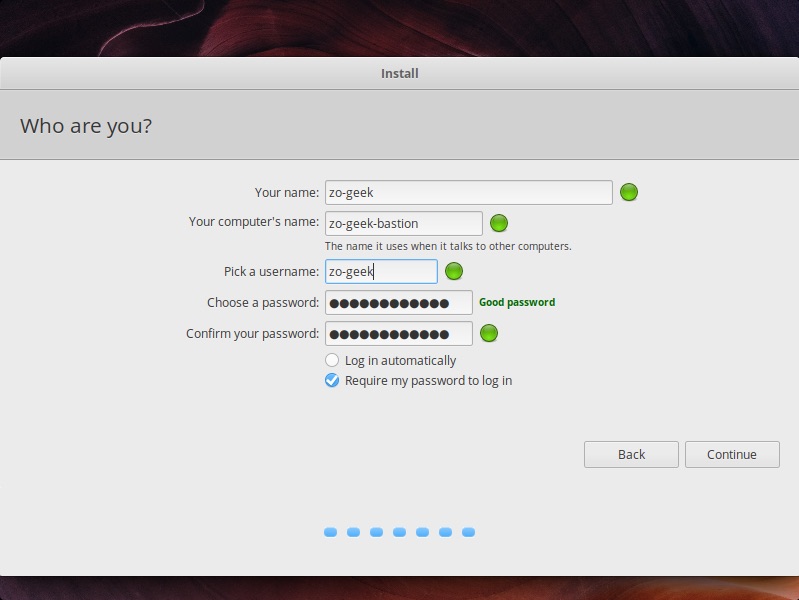
Task: Click green status icon beside computer's name
Action: [499, 223]
